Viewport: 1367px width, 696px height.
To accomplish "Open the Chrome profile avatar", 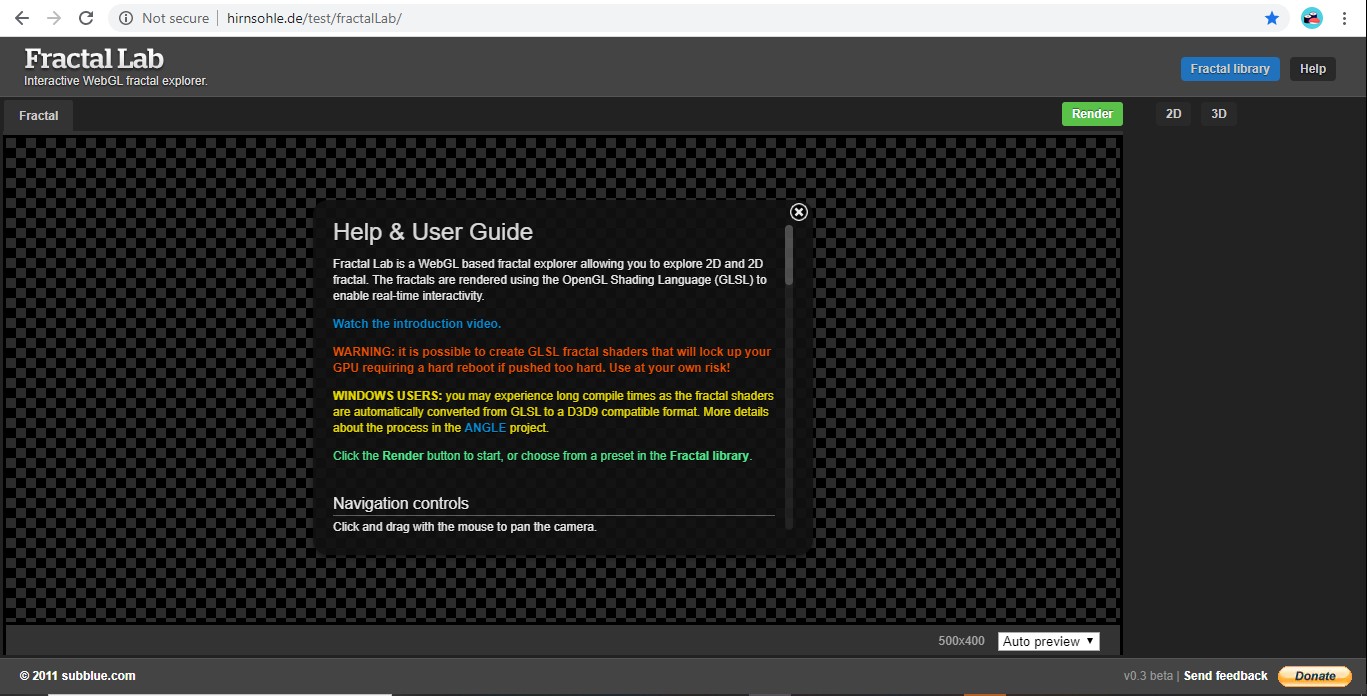I will [x=1311, y=18].
